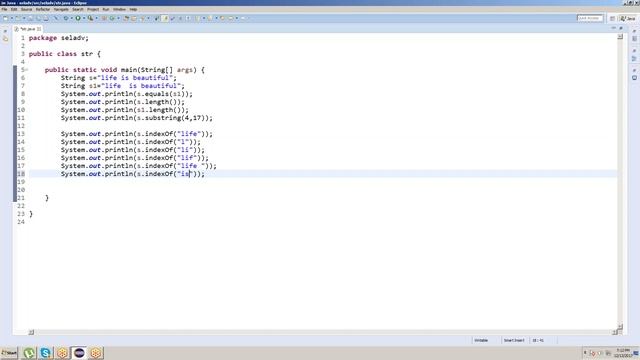The width and height of the screenshot is (640, 360).
Task: Click line 6 String s declaration
Action: point(119,78)
